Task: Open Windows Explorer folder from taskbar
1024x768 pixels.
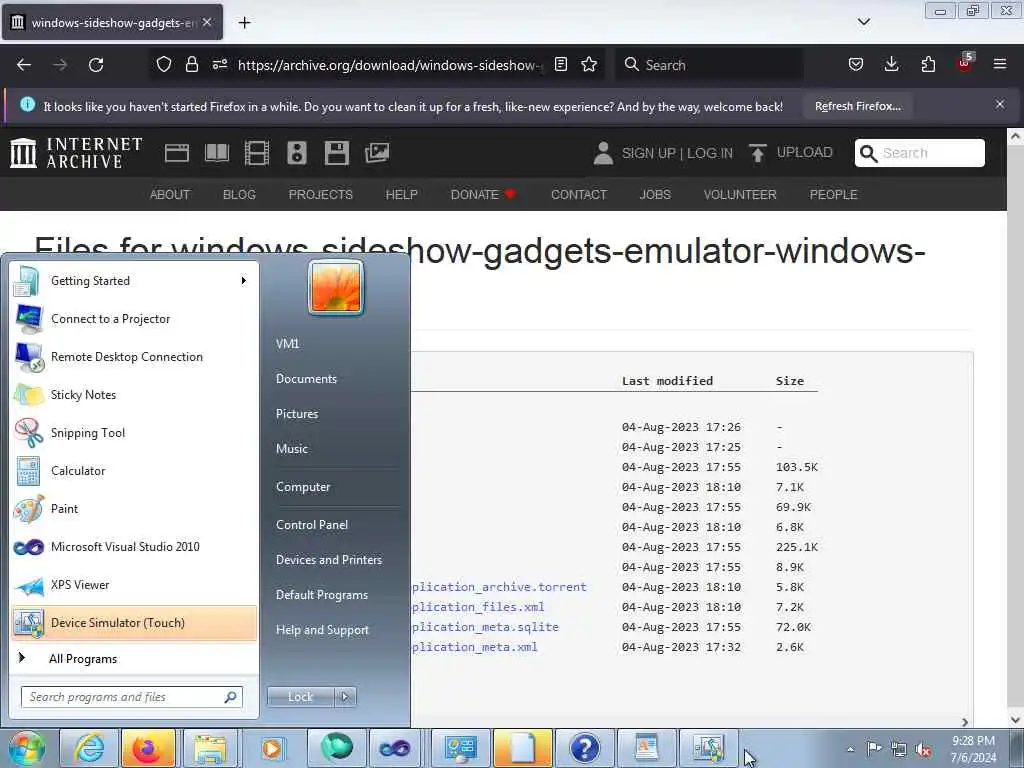Action: (x=210, y=748)
